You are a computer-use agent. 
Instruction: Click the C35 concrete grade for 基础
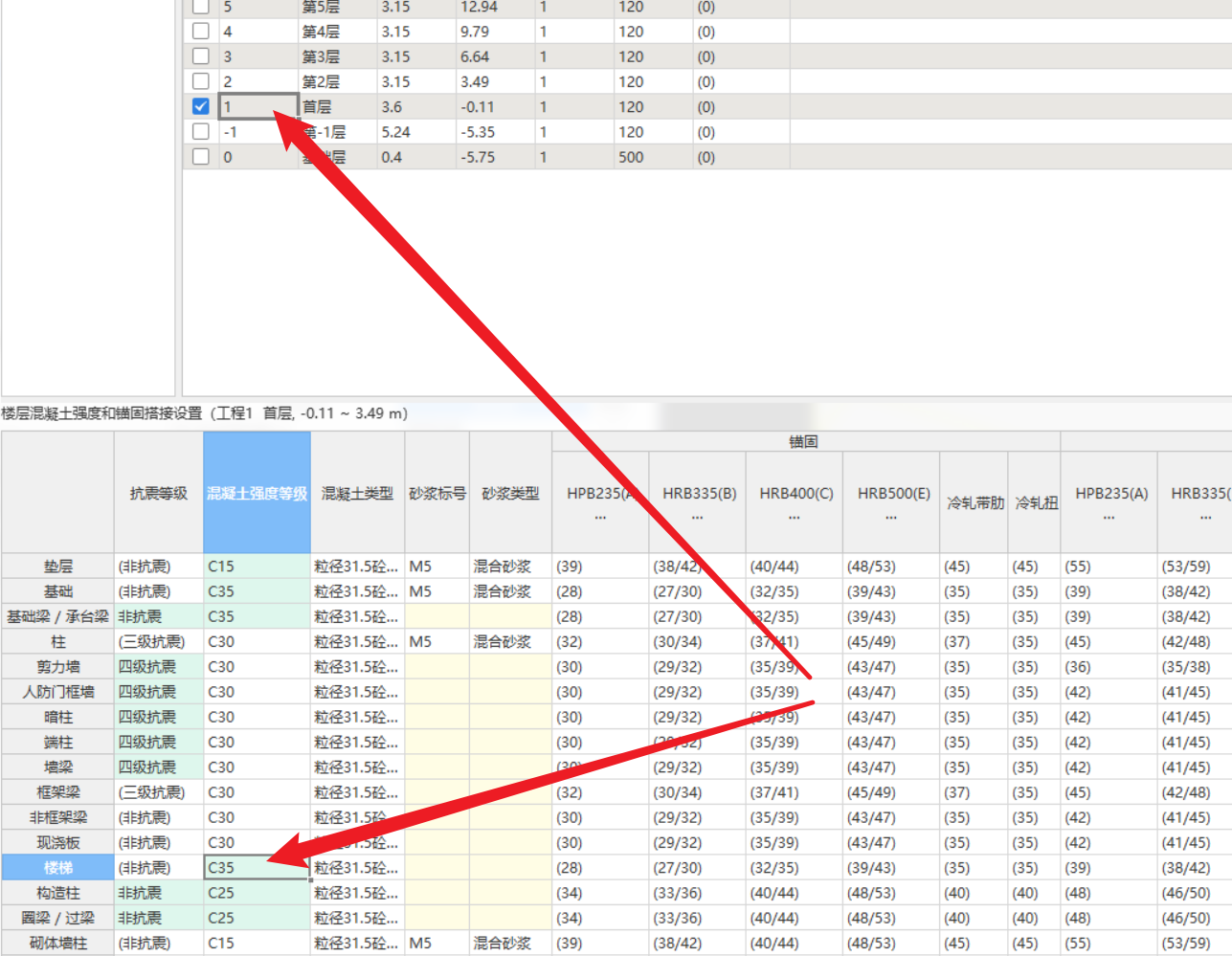[258, 591]
